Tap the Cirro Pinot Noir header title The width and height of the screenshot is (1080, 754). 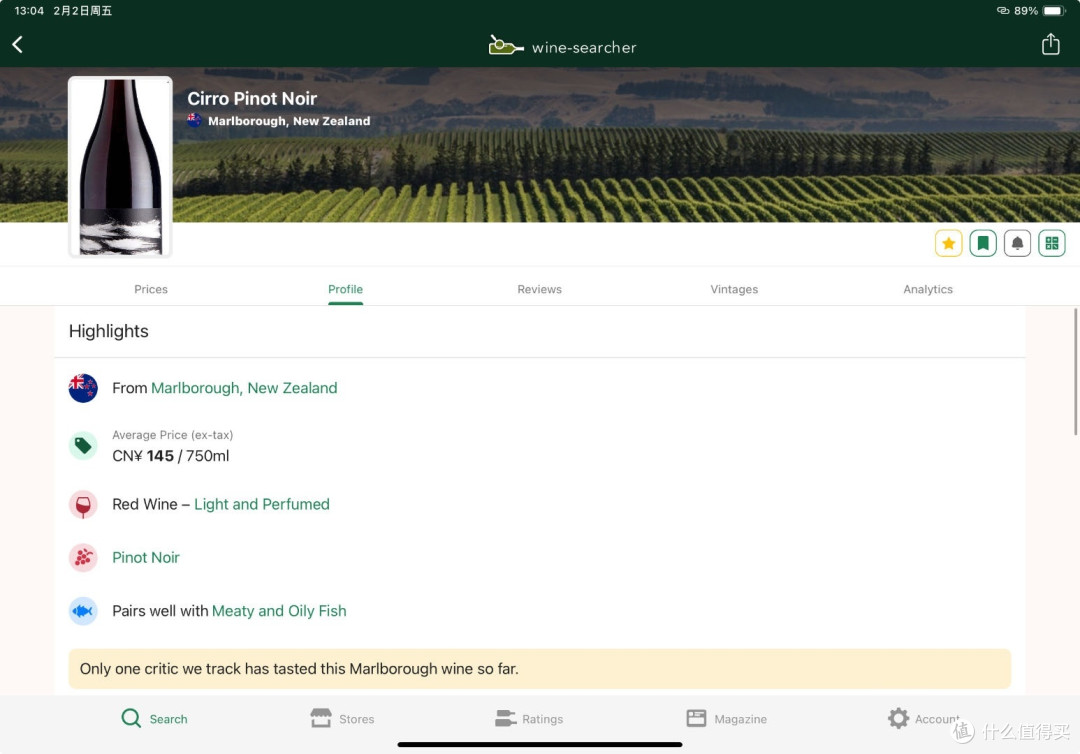click(252, 98)
